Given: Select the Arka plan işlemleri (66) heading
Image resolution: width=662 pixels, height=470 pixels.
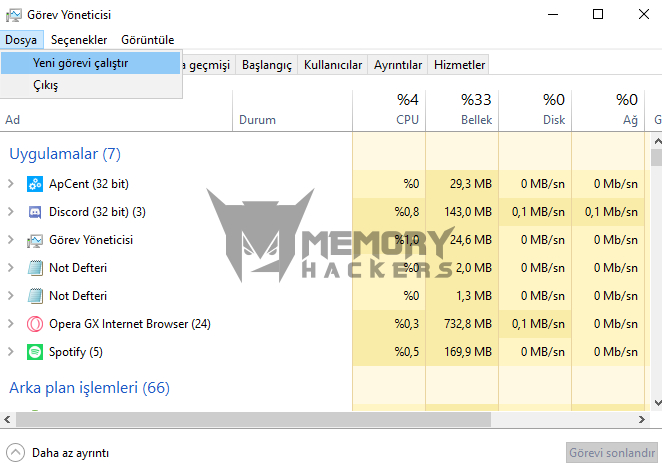Looking at the screenshot, I should pos(90,388).
